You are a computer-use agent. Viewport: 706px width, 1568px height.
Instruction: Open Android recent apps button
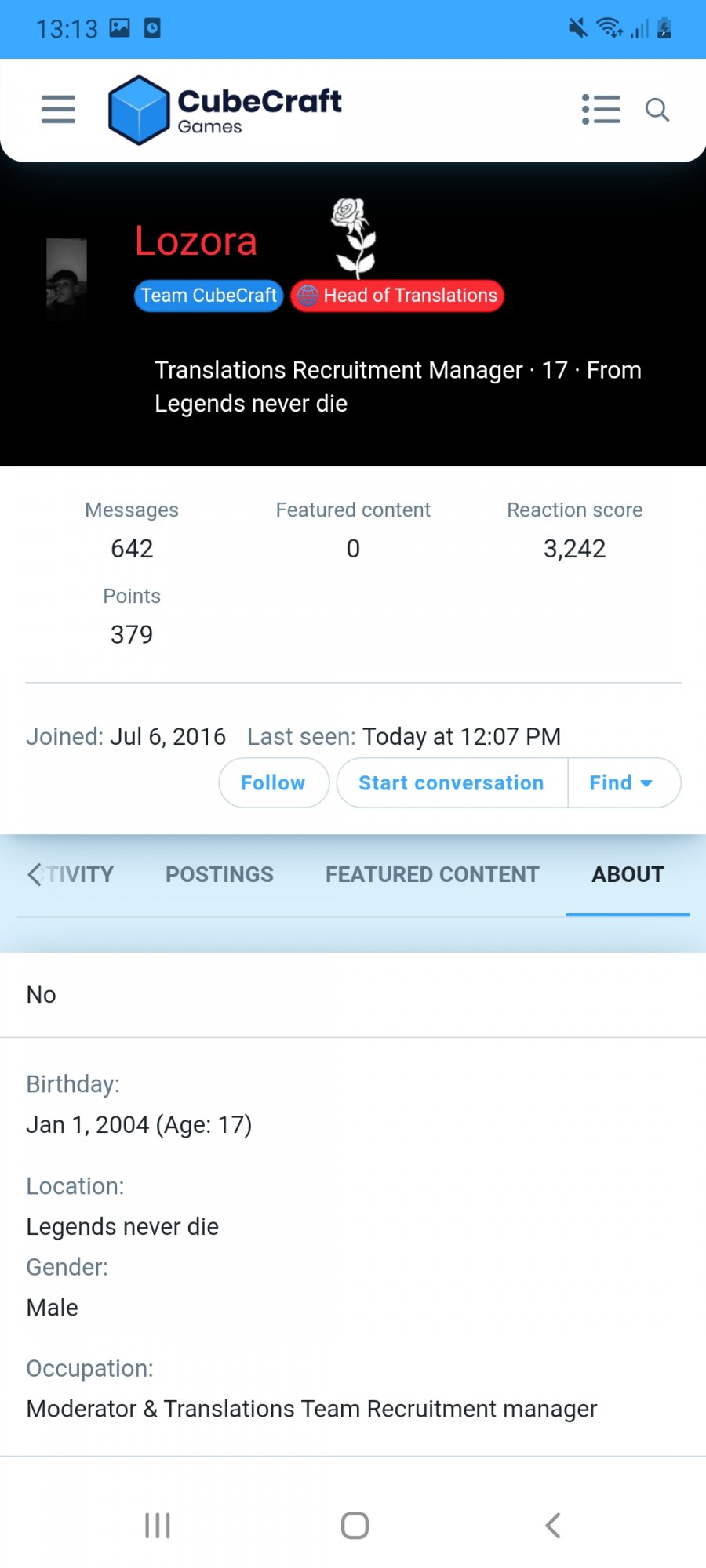[x=158, y=1525]
